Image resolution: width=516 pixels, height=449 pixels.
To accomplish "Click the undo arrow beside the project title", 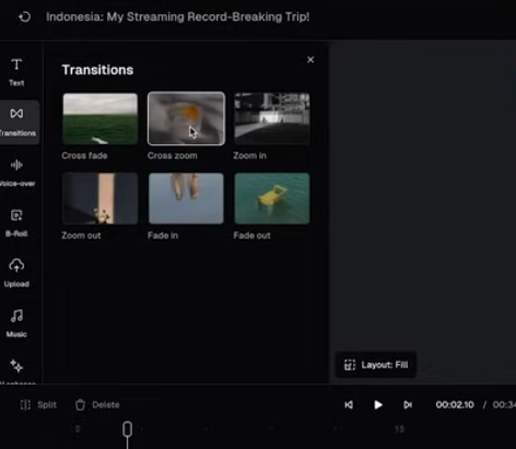I will point(25,17).
